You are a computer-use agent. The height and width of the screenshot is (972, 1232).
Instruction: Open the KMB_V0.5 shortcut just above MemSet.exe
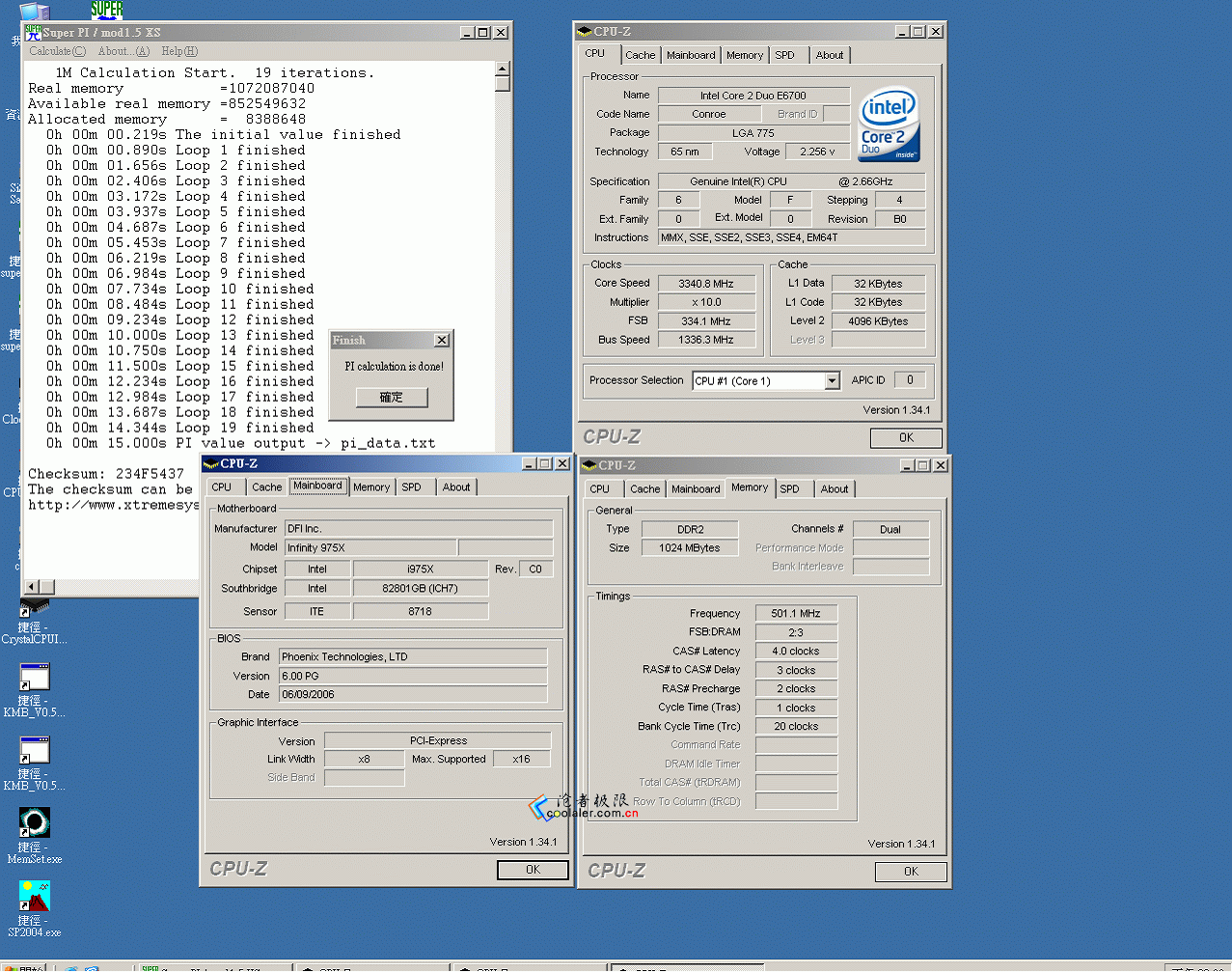point(34,764)
